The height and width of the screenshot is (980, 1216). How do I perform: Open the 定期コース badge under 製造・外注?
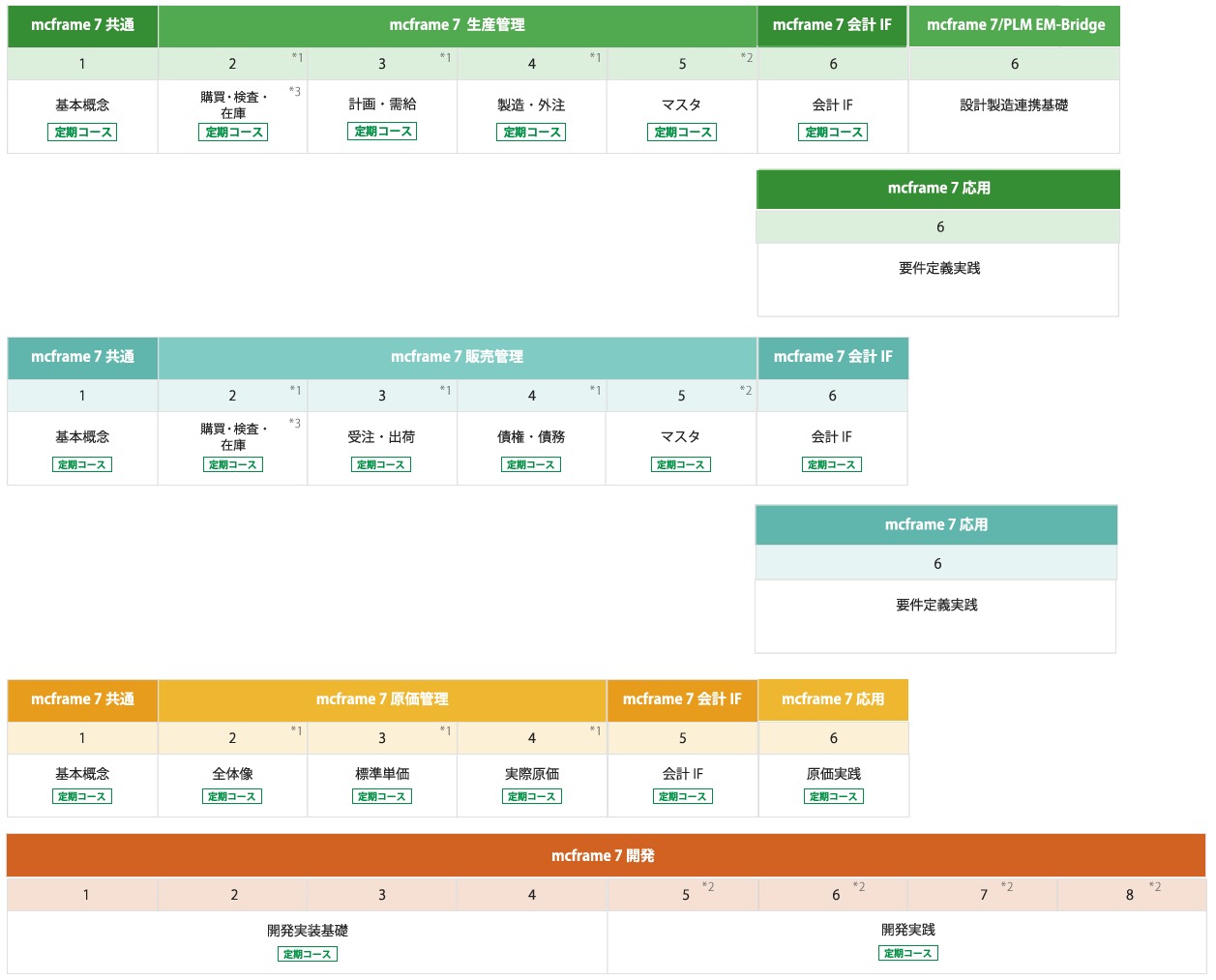[x=531, y=133]
